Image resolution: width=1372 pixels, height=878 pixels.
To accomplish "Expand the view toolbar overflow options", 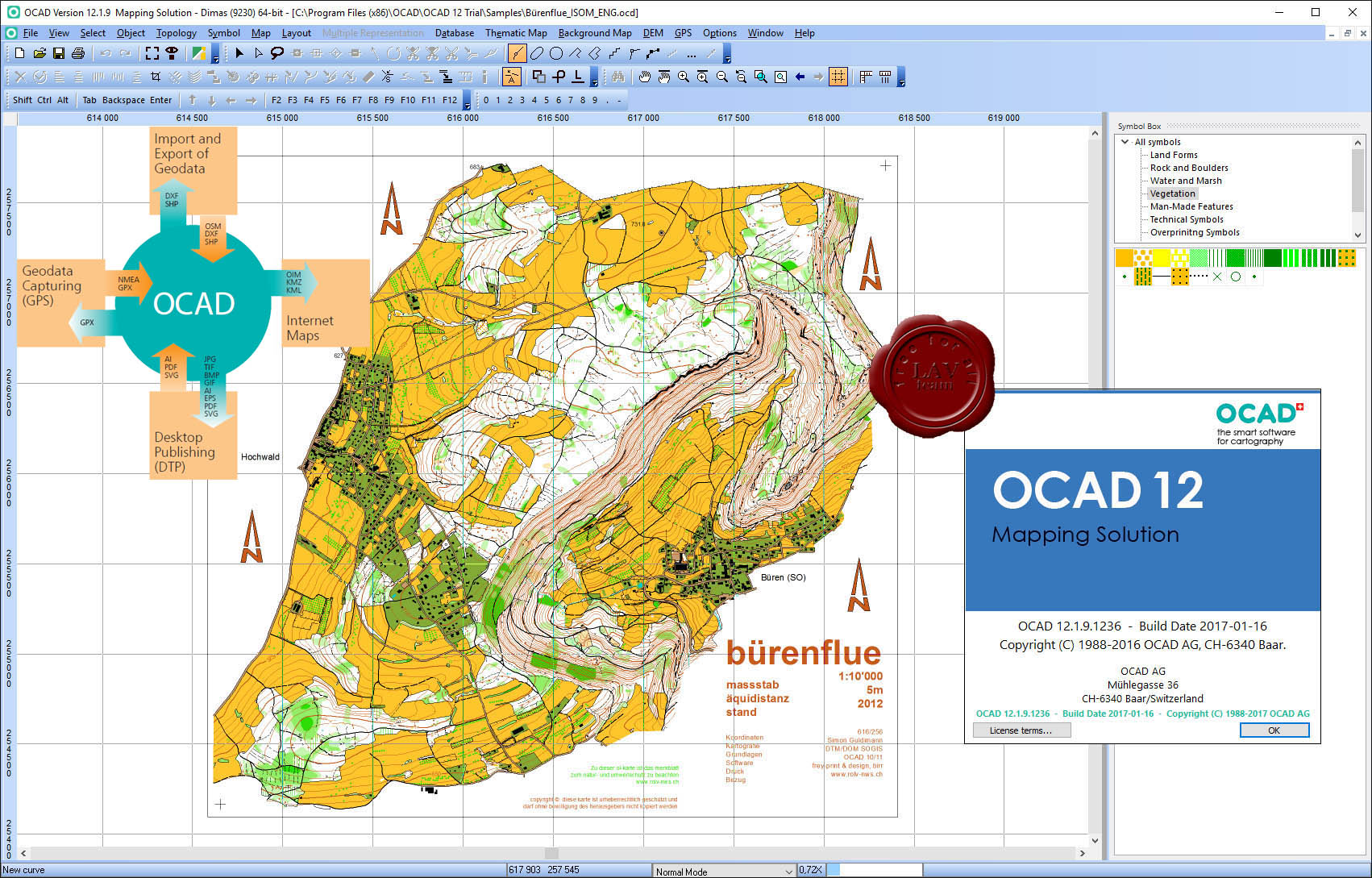I will pyautogui.click(x=902, y=78).
